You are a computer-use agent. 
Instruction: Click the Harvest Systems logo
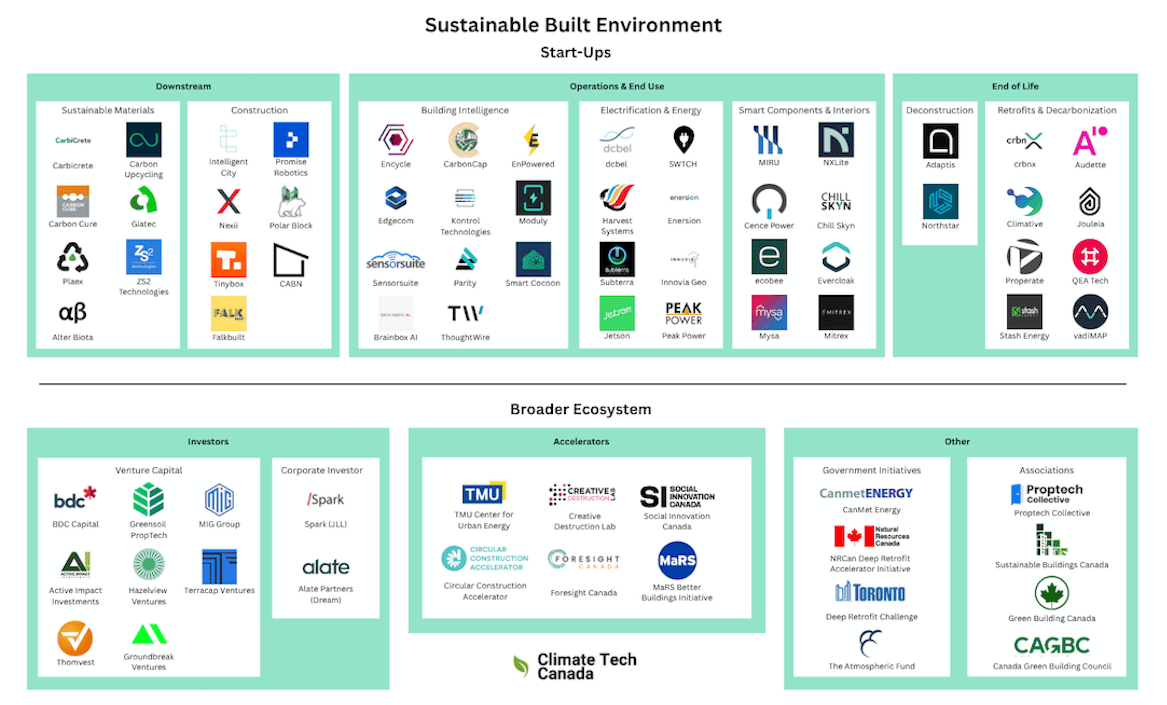pyautogui.click(x=617, y=198)
